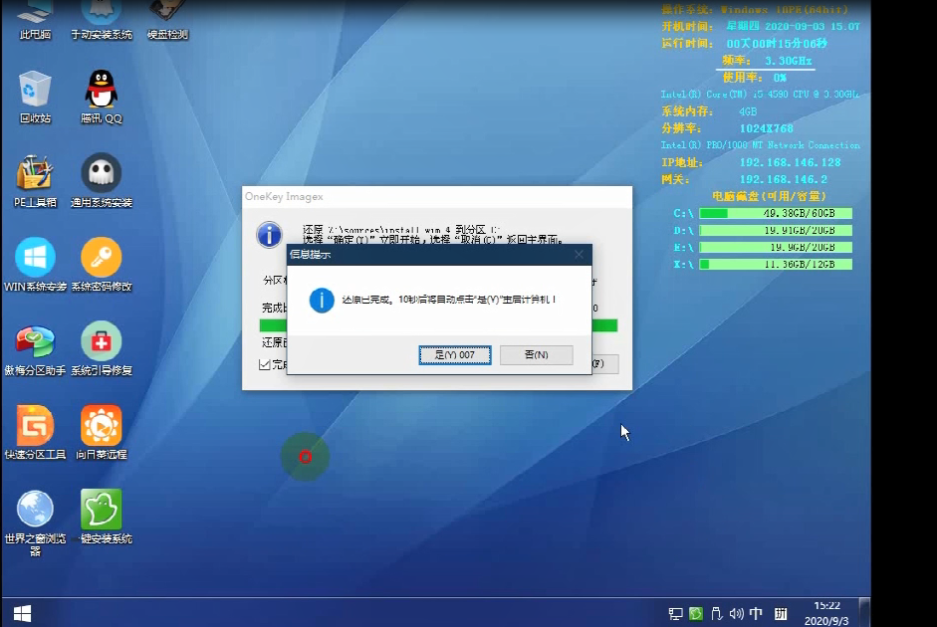Open WIN系统安装 Windows logo icon
This screenshot has height=627, width=937.
click(35, 265)
